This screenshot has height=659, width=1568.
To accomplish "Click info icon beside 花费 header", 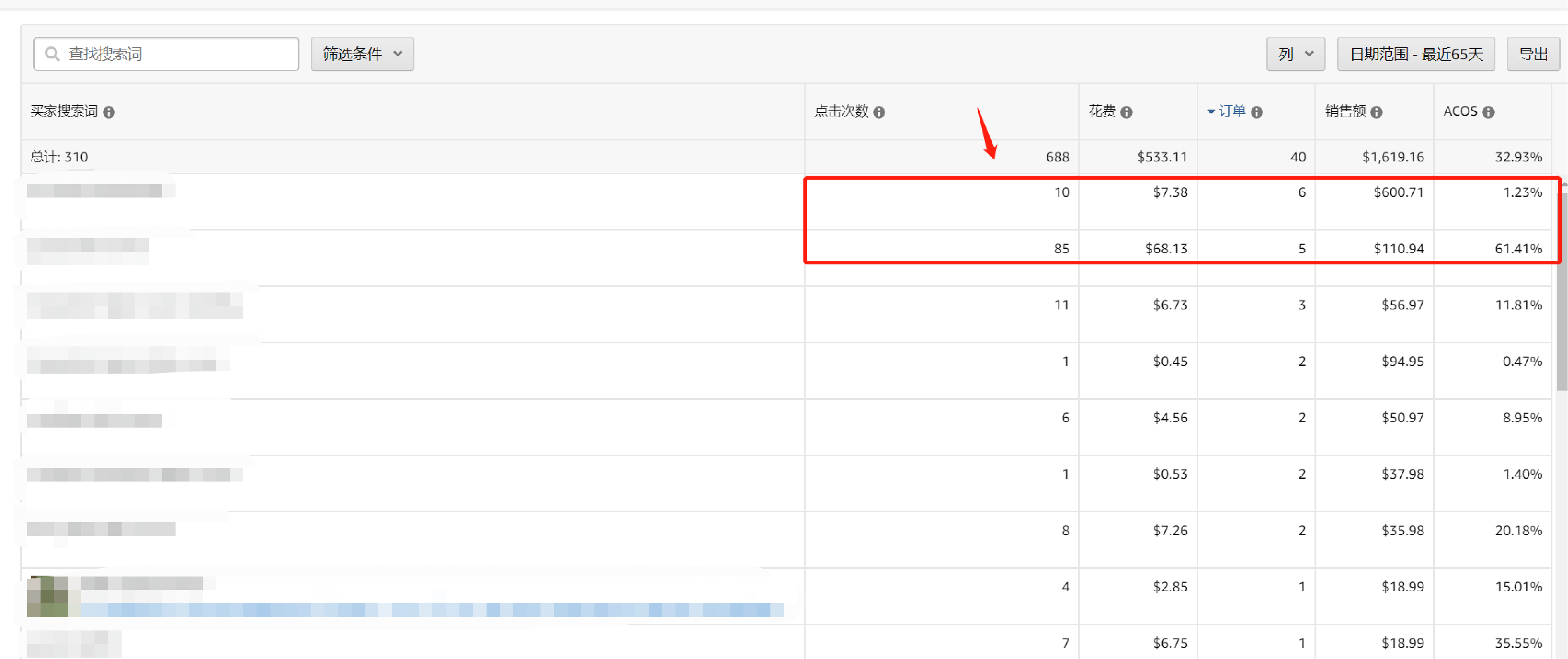I will pos(1127,112).
